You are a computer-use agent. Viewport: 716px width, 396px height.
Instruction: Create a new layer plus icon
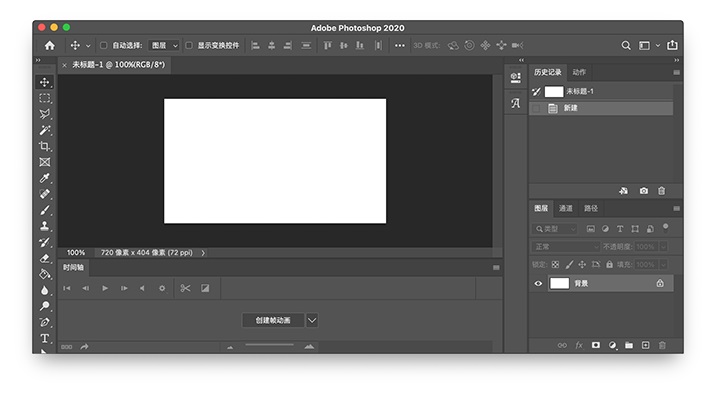click(x=645, y=345)
